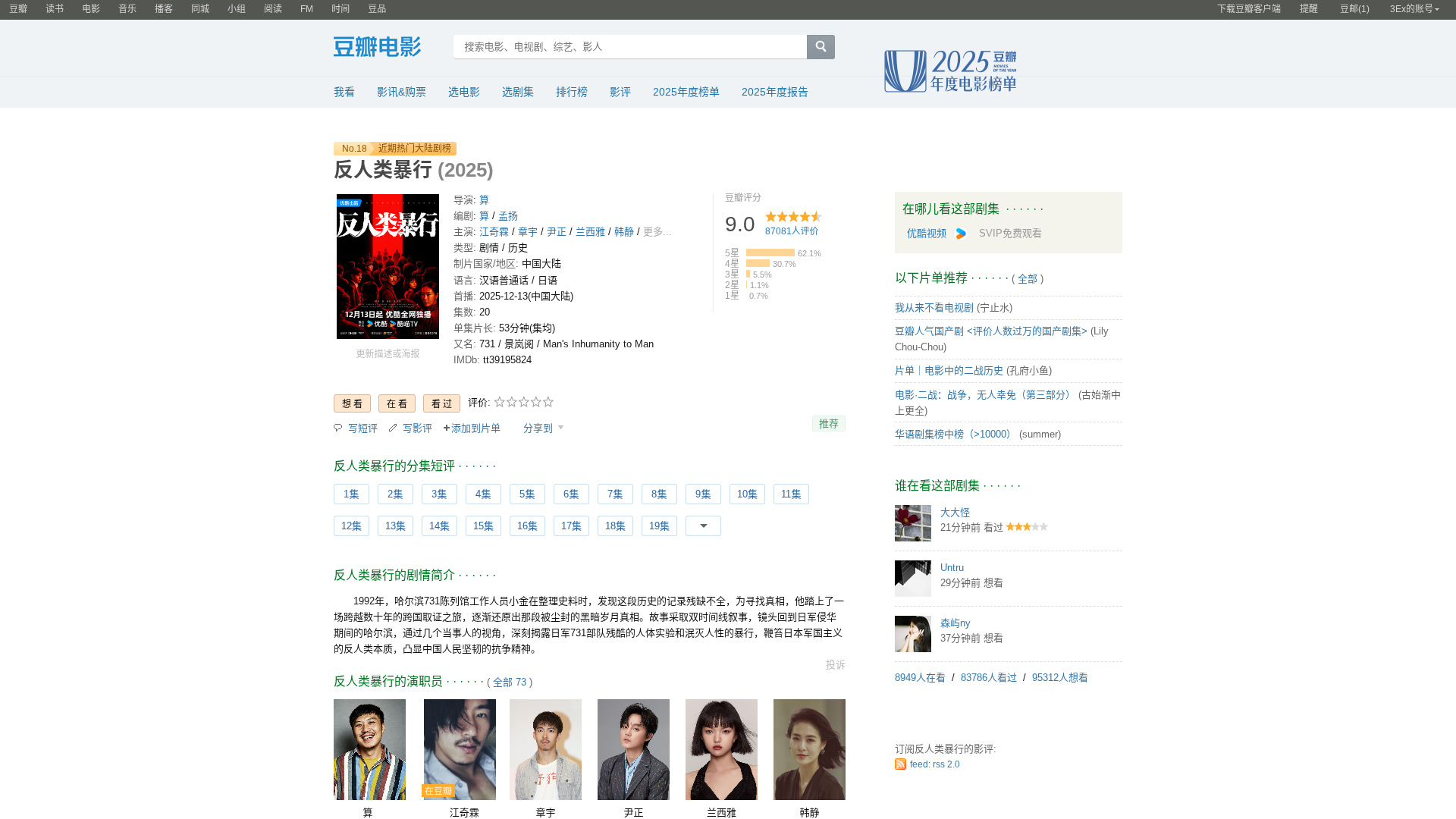Open 豆邮(1) messages

click(1354, 9)
